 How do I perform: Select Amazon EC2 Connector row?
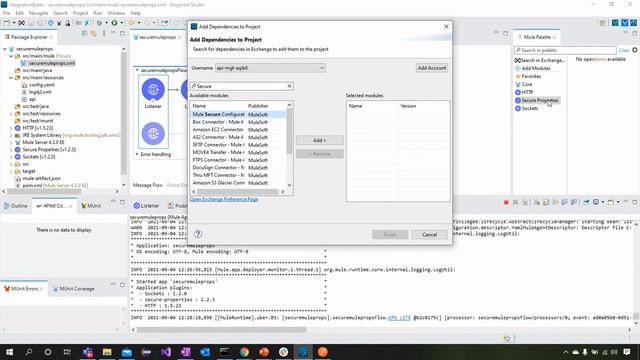point(238,129)
